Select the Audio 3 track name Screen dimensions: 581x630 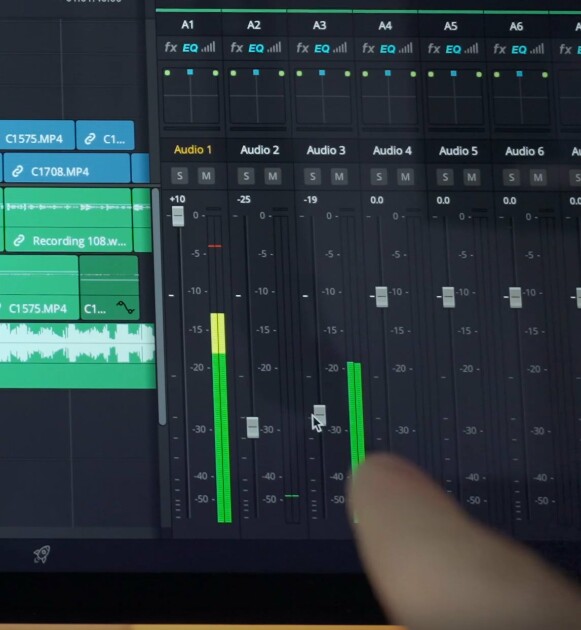click(x=326, y=150)
